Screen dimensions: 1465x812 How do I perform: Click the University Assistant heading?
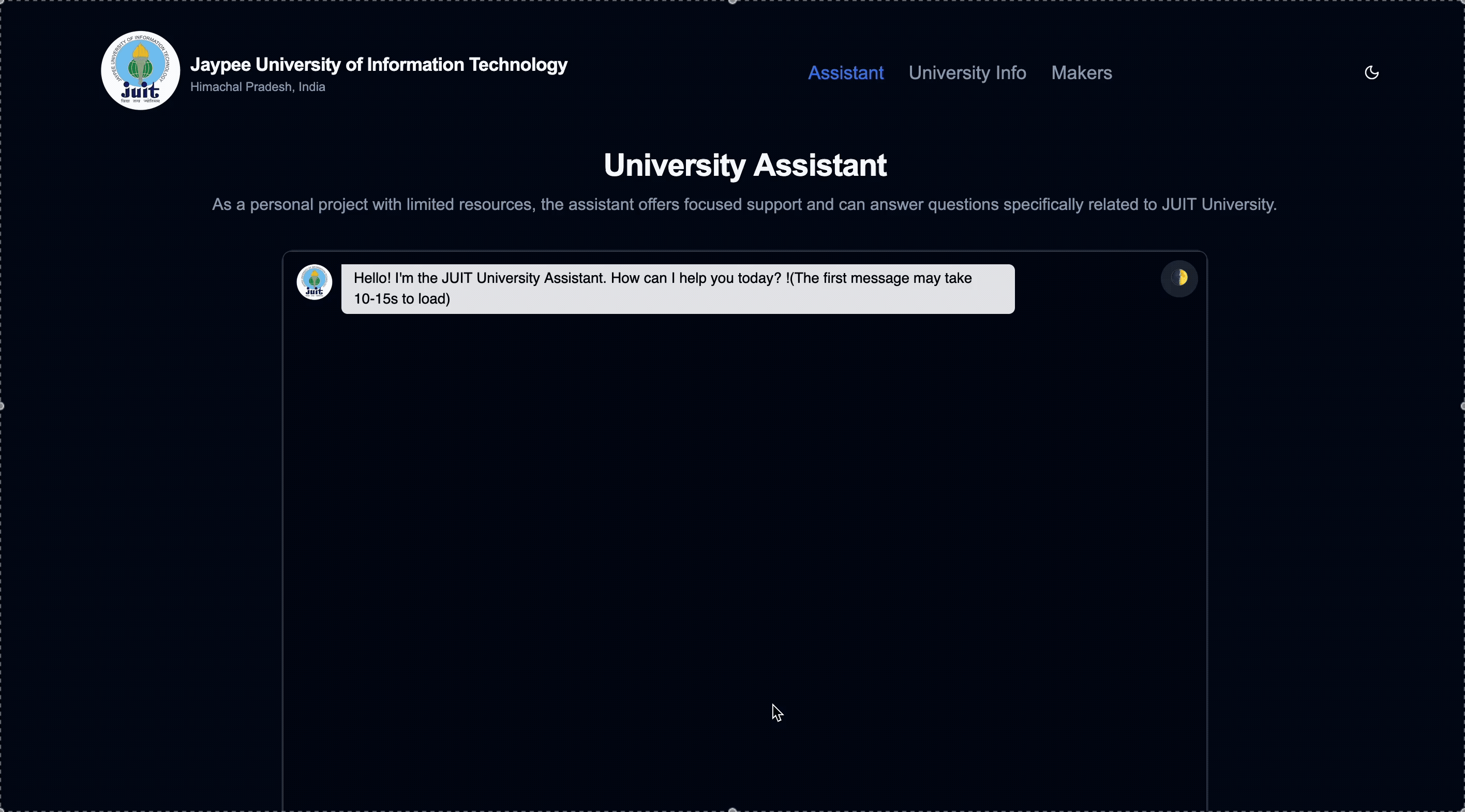[x=744, y=166]
